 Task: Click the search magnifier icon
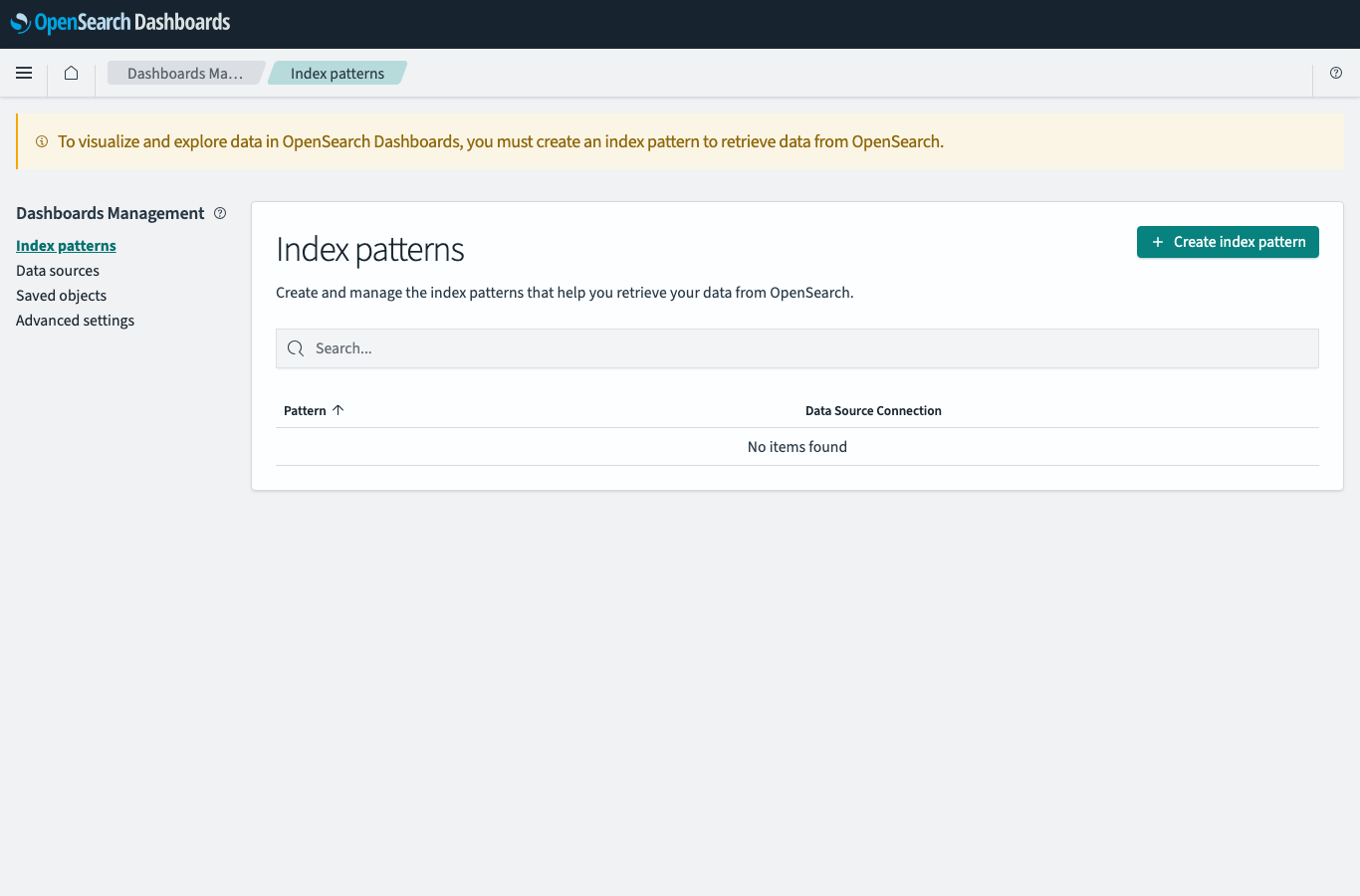pos(296,348)
